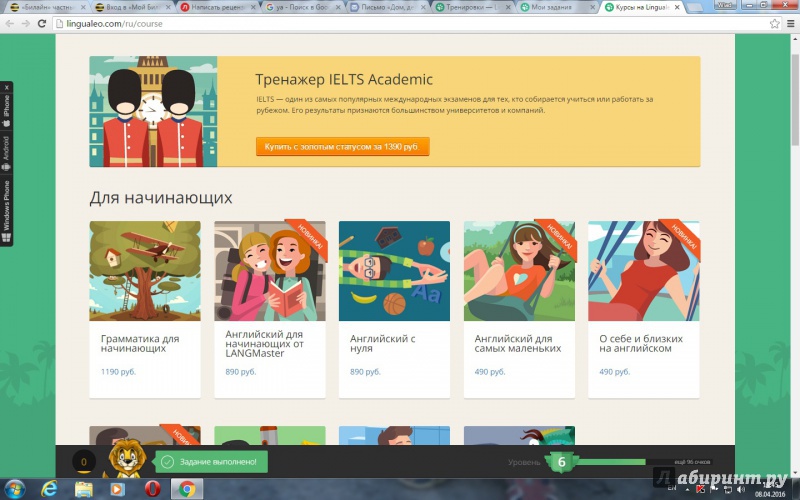The image size is (800, 500).
Task: Open the iPhone app side tab
Action: point(7,111)
